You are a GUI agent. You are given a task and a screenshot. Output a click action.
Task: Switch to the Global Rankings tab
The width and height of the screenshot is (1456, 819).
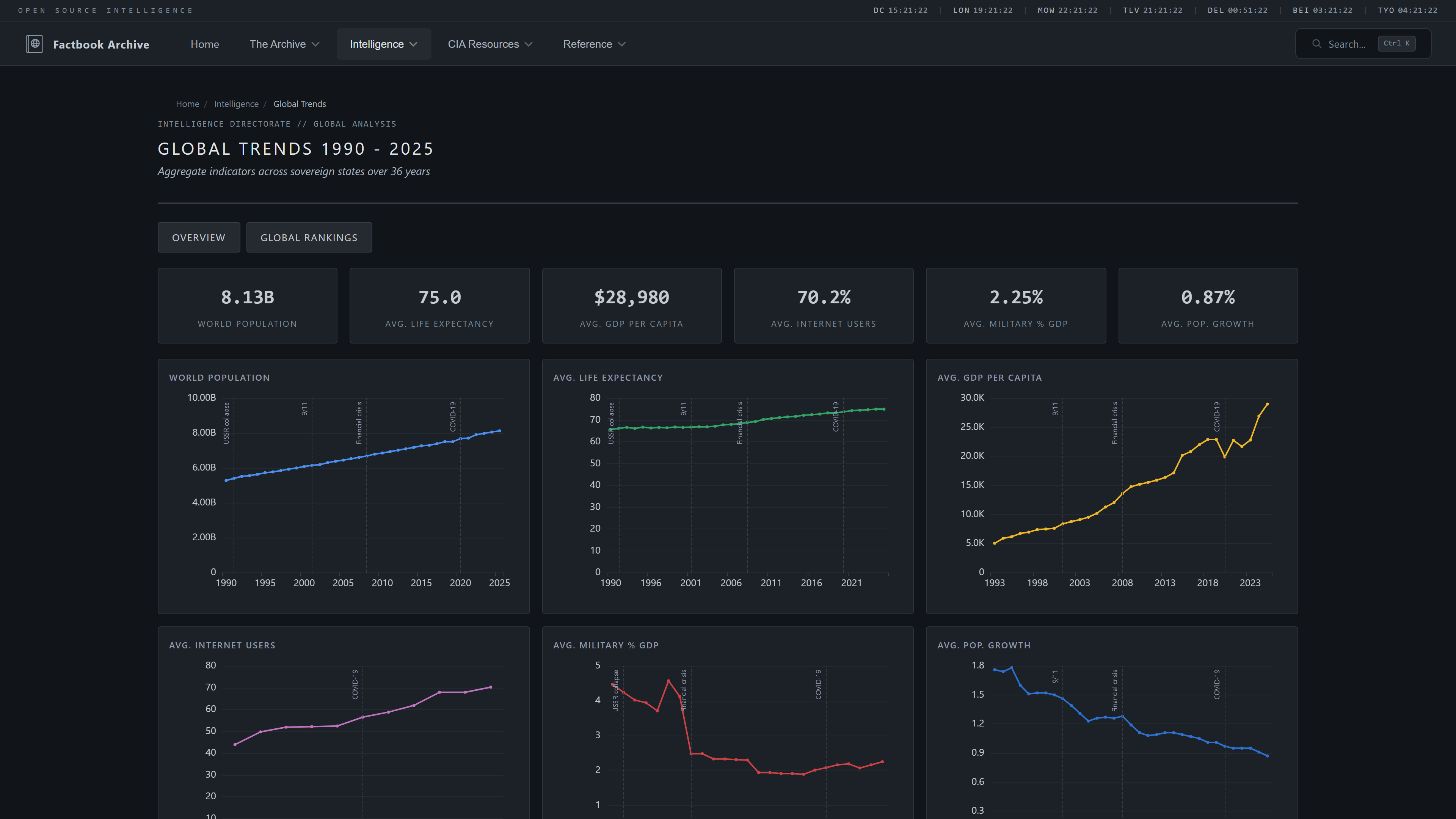coord(309,237)
